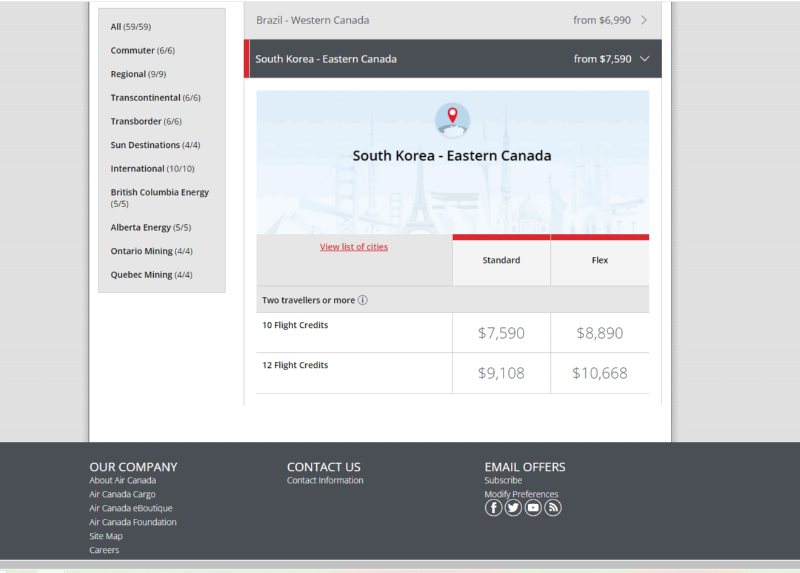Image resolution: width=800 pixels, height=573 pixels.
Task: Click the Subscribe email offers link
Action: (x=503, y=481)
